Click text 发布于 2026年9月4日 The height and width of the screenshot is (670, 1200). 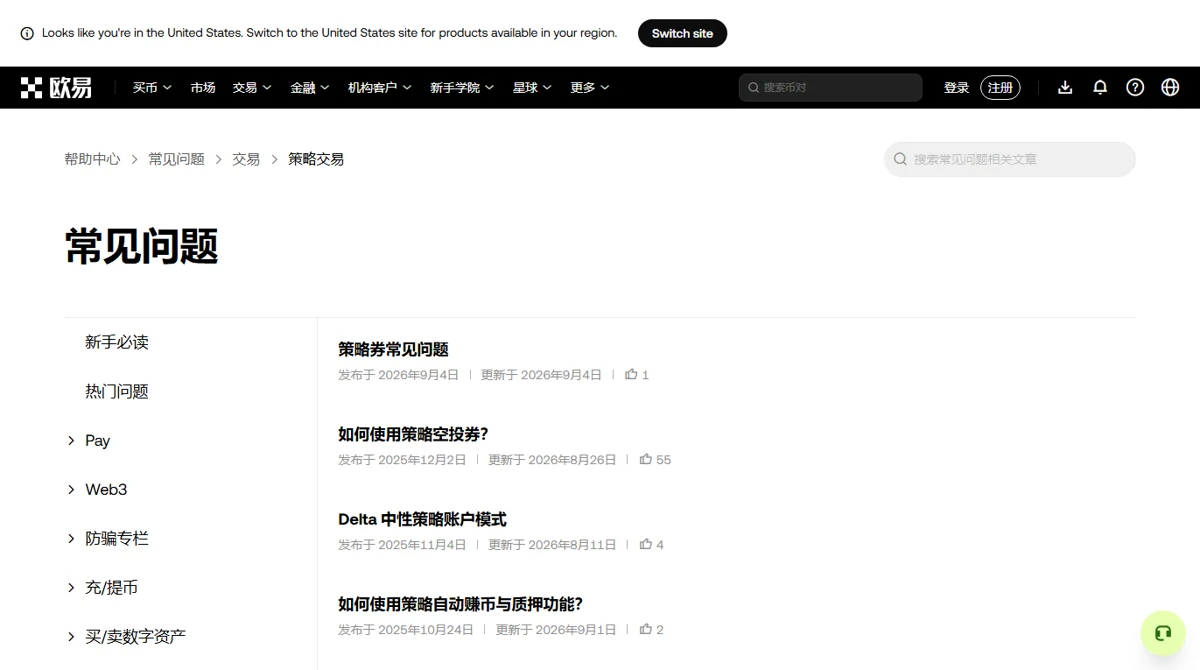click(398, 375)
